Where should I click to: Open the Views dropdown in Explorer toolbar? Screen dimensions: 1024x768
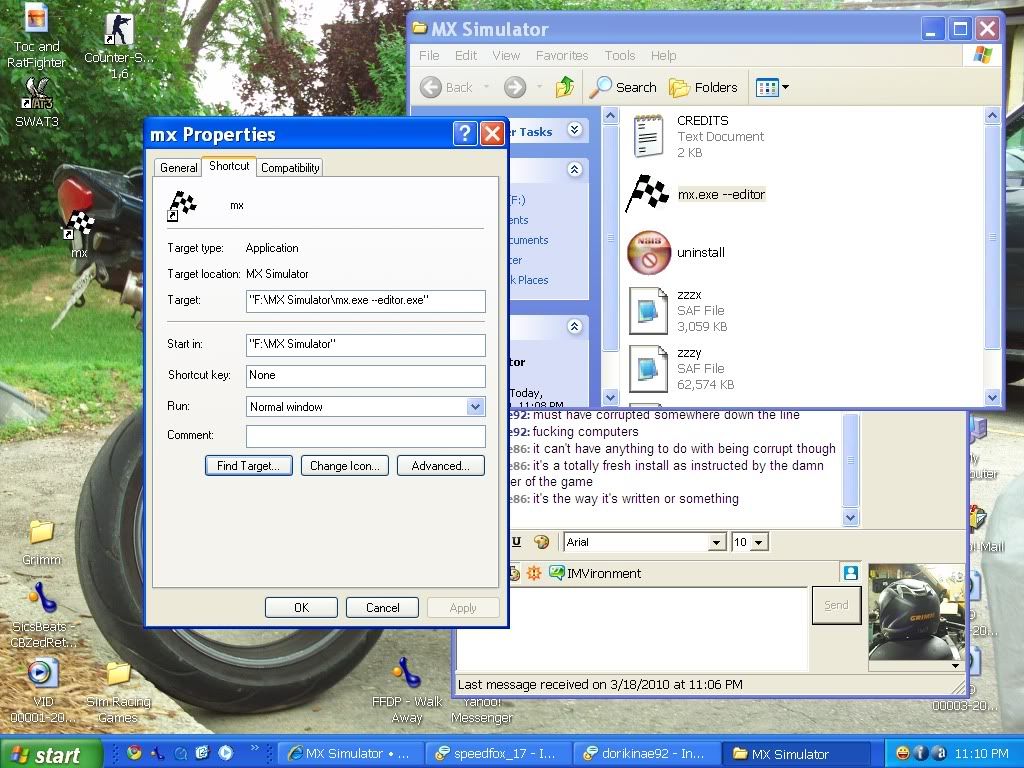[x=772, y=87]
